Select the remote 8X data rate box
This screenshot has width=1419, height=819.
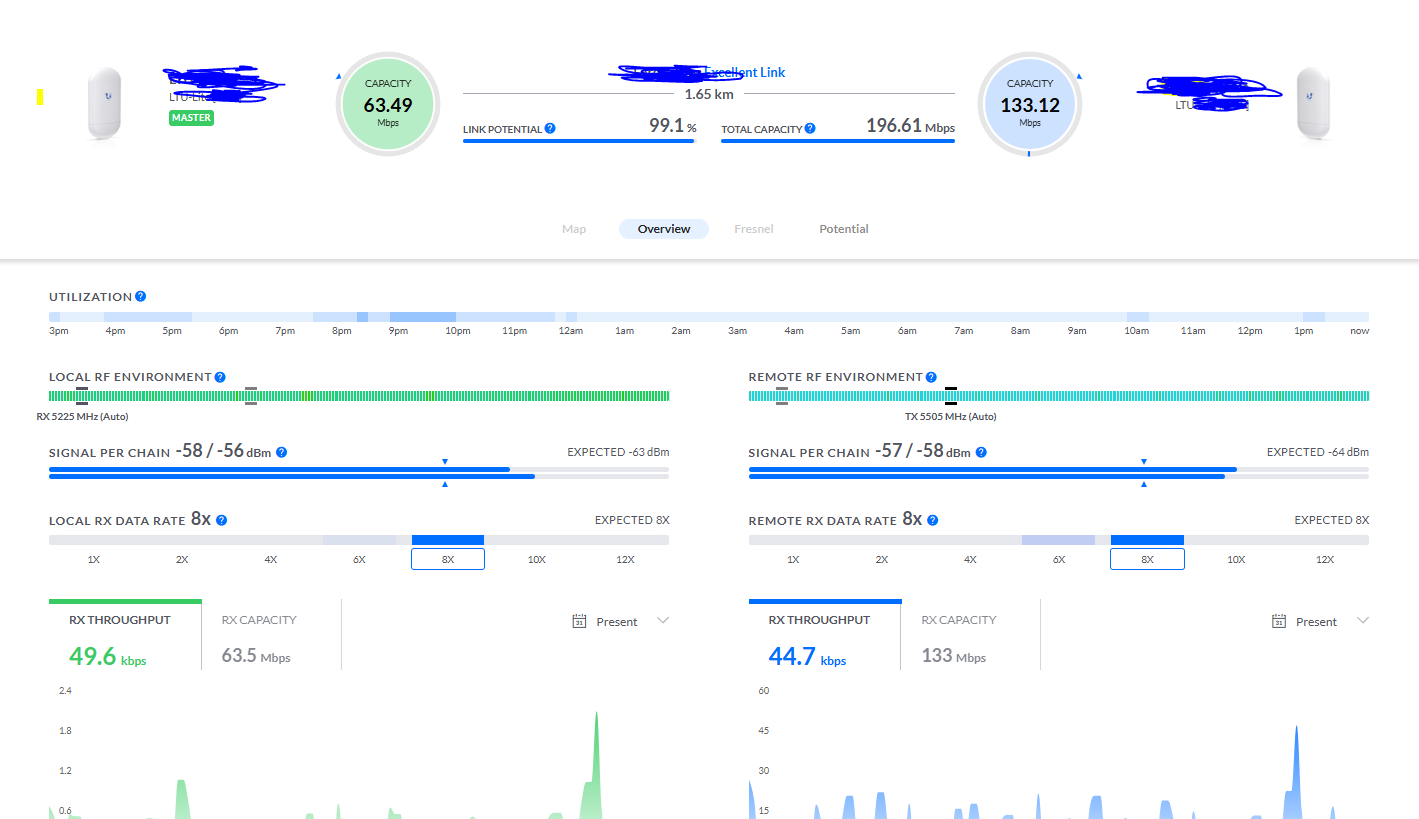coord(1147,559)
